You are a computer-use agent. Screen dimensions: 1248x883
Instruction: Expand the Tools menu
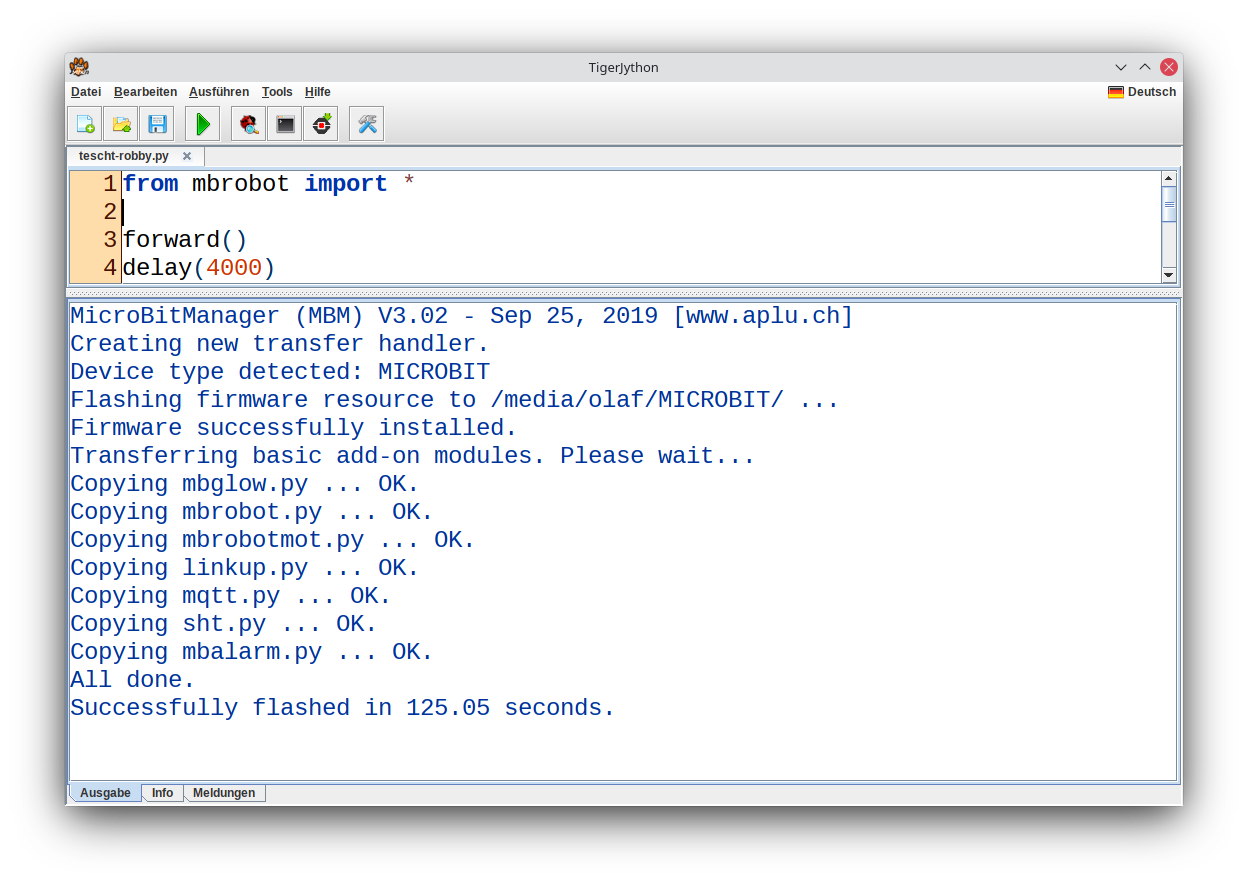tap(277, 92)
